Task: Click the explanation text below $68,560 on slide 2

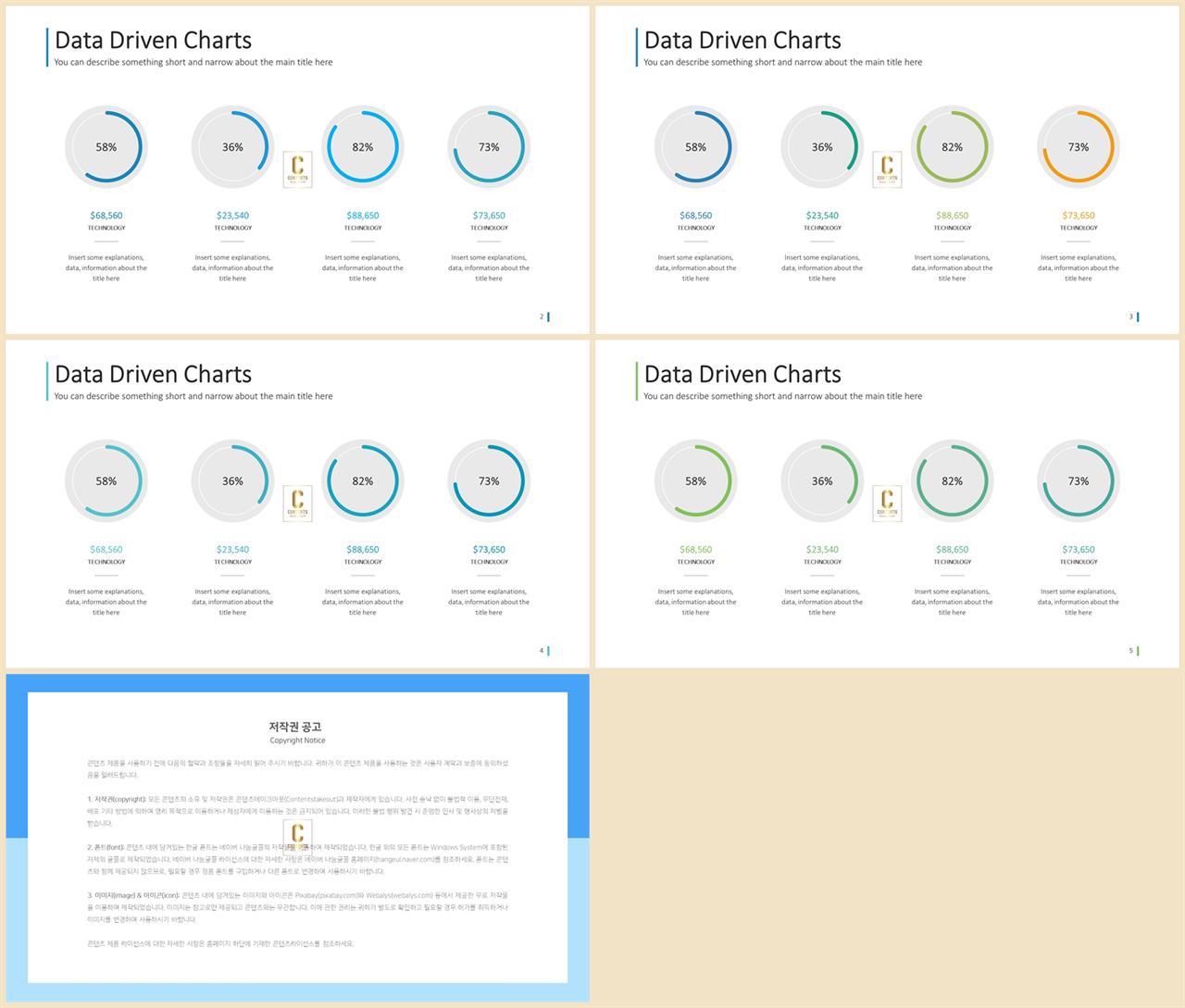Action: coord(106,268)
